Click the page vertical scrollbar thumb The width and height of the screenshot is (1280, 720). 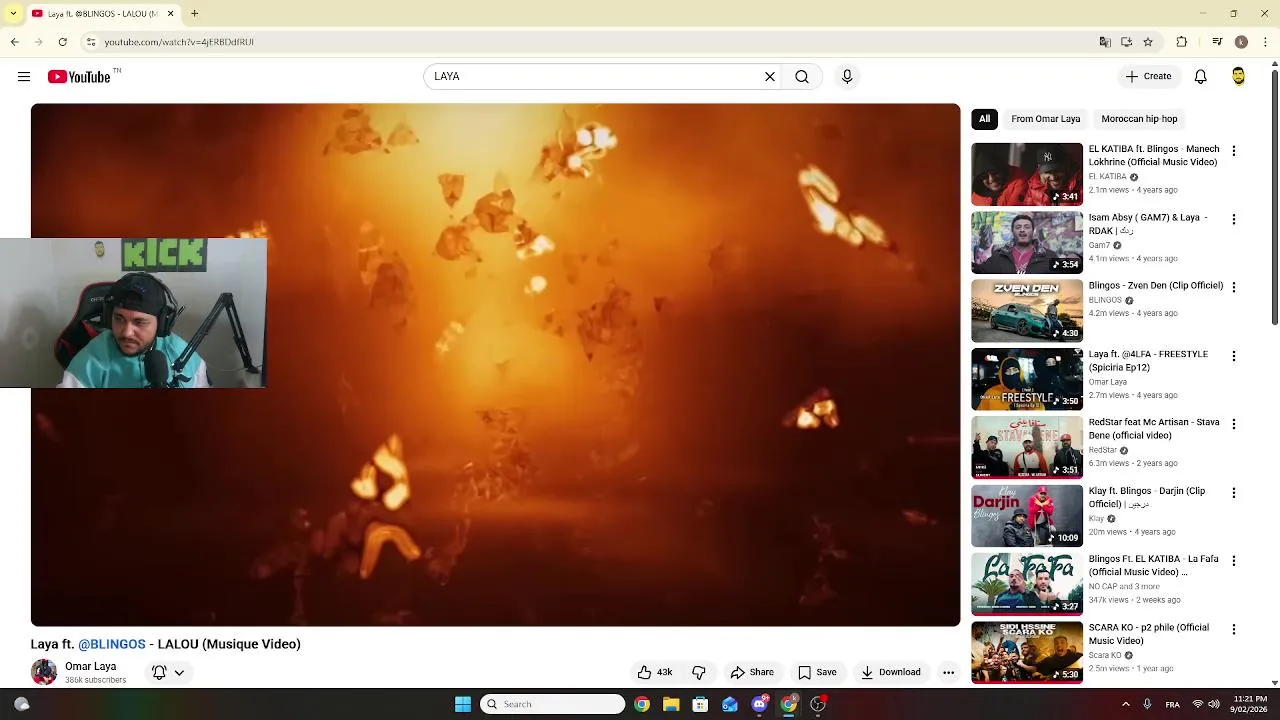[1274, 197]
